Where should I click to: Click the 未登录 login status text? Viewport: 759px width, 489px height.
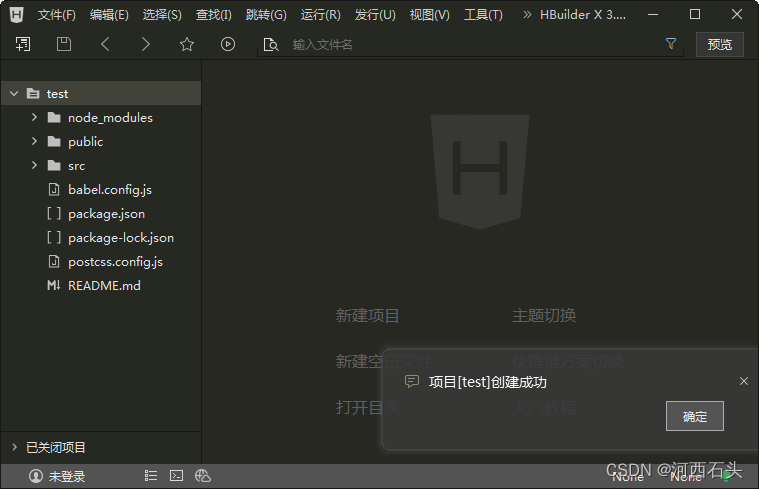[67, 476]
